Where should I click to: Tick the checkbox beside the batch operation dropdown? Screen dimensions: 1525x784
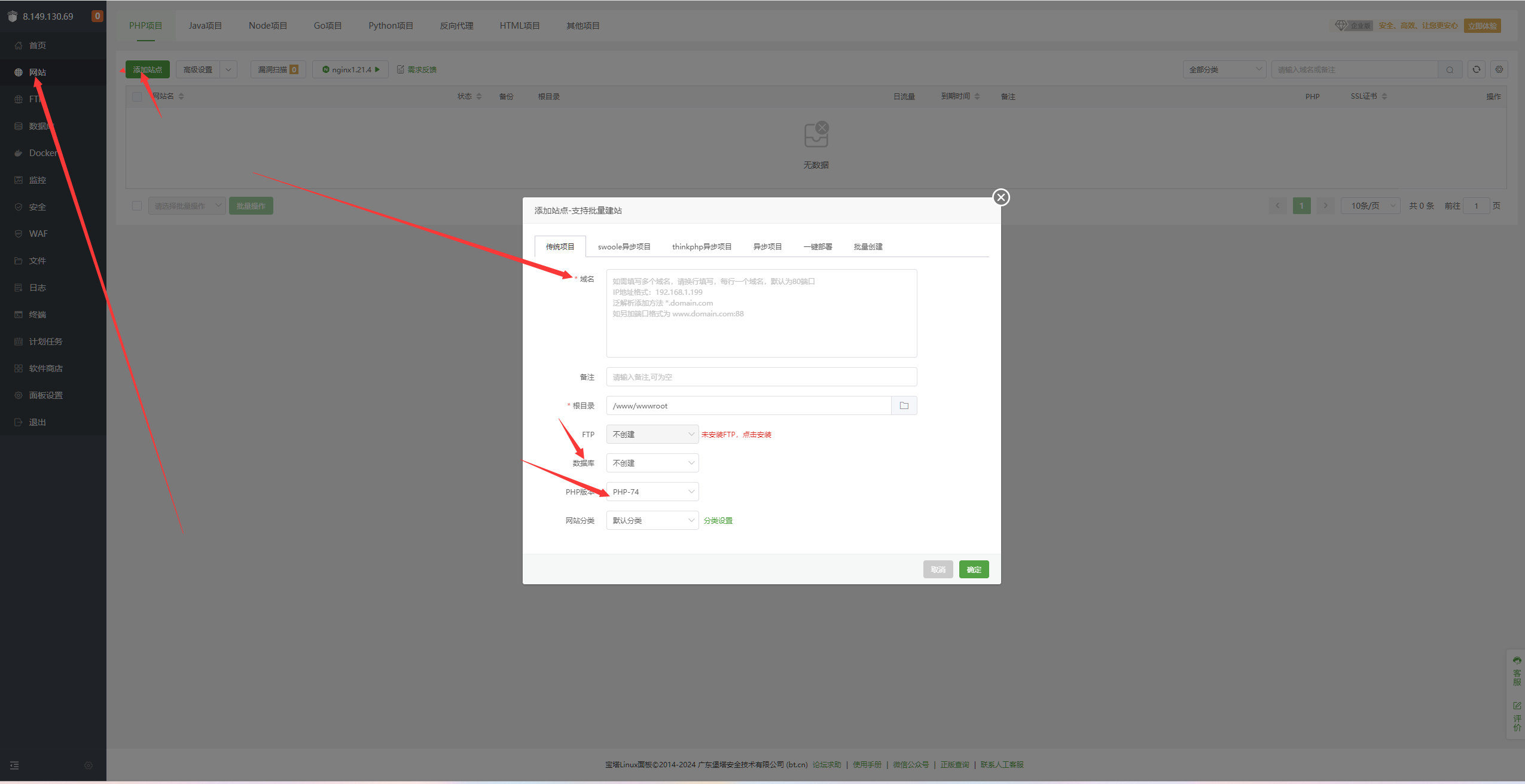click(x=137, y=206)
